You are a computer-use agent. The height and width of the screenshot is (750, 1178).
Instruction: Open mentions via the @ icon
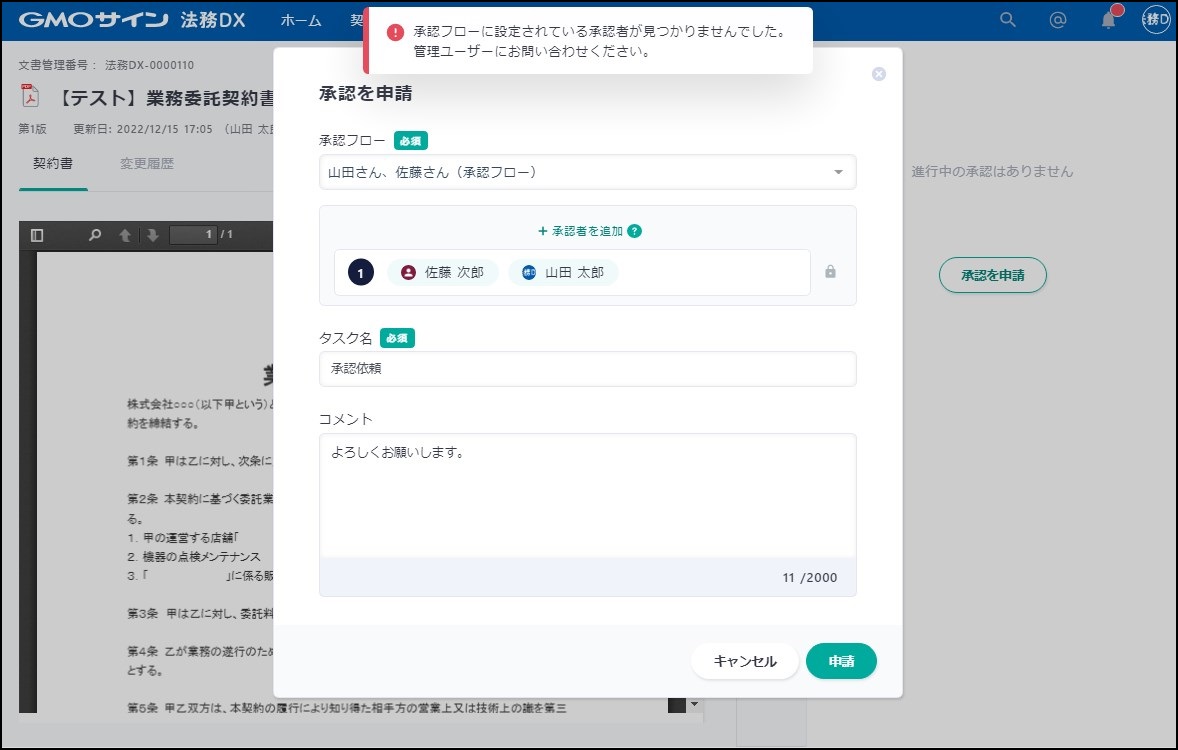(x=1057, y=20)
